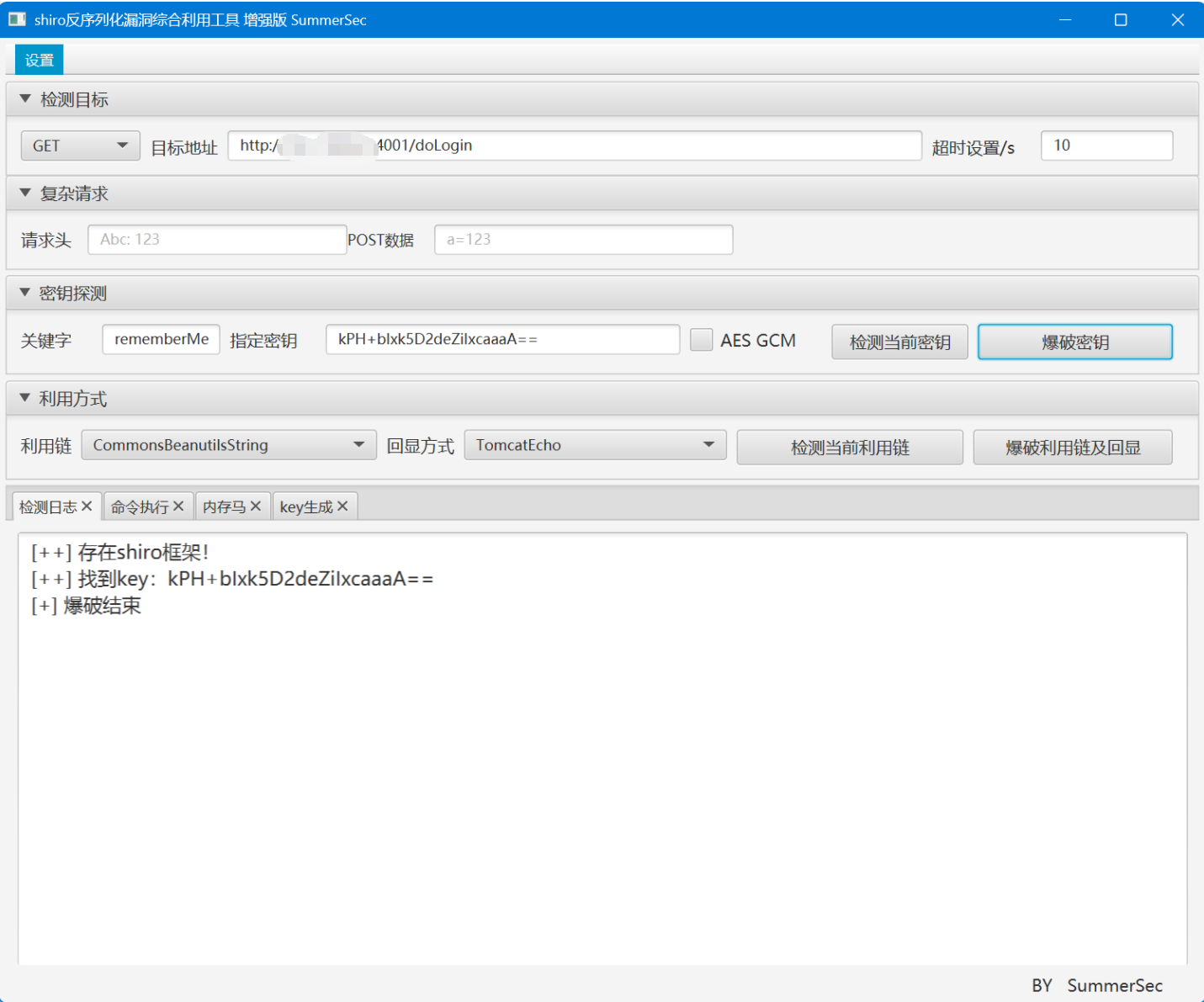This screenshot has width=1204, height=1002.
Task: Close the 命令执行 tab
Action: [178, 506]
